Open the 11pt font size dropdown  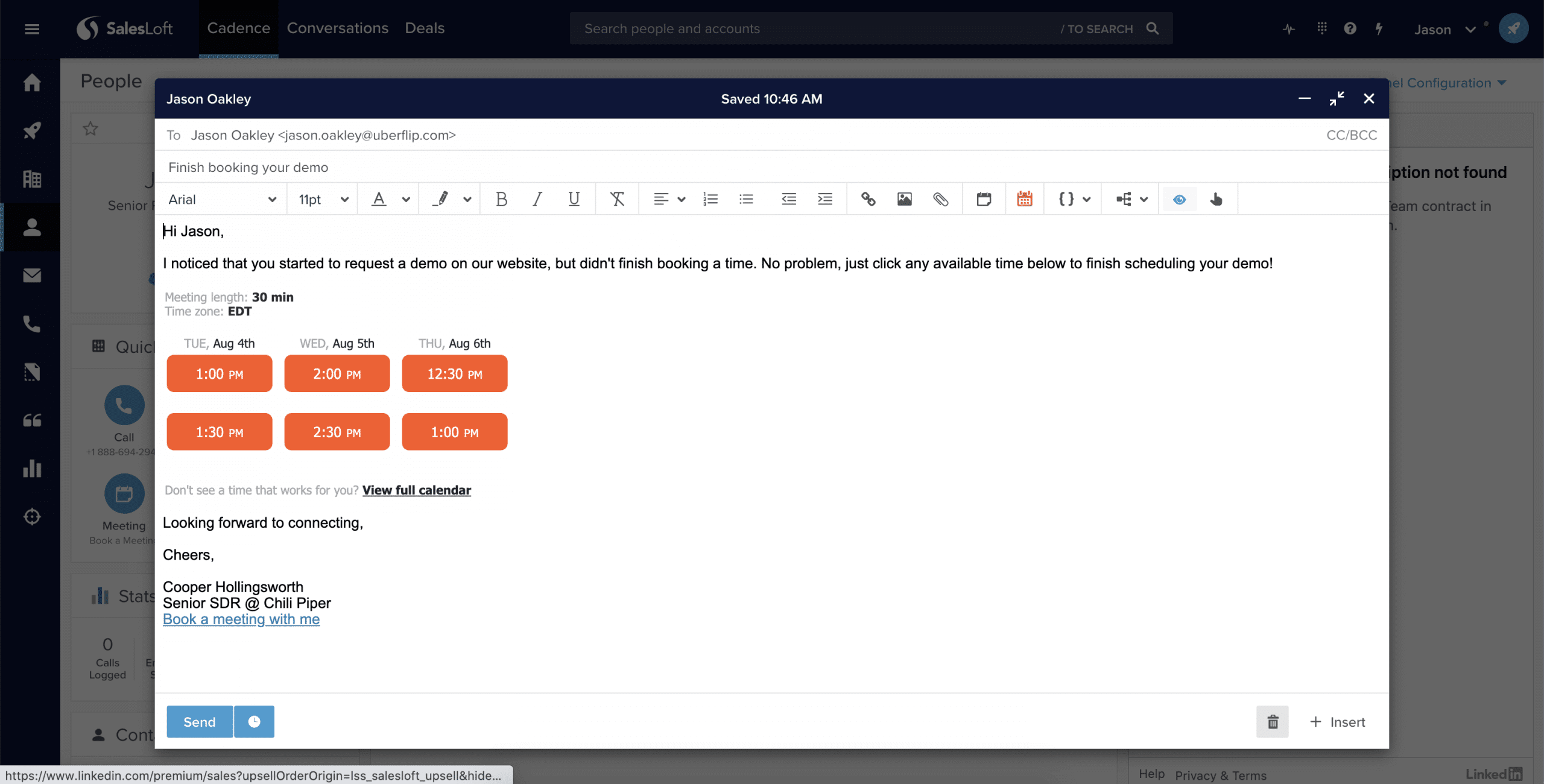coord(323,199)
